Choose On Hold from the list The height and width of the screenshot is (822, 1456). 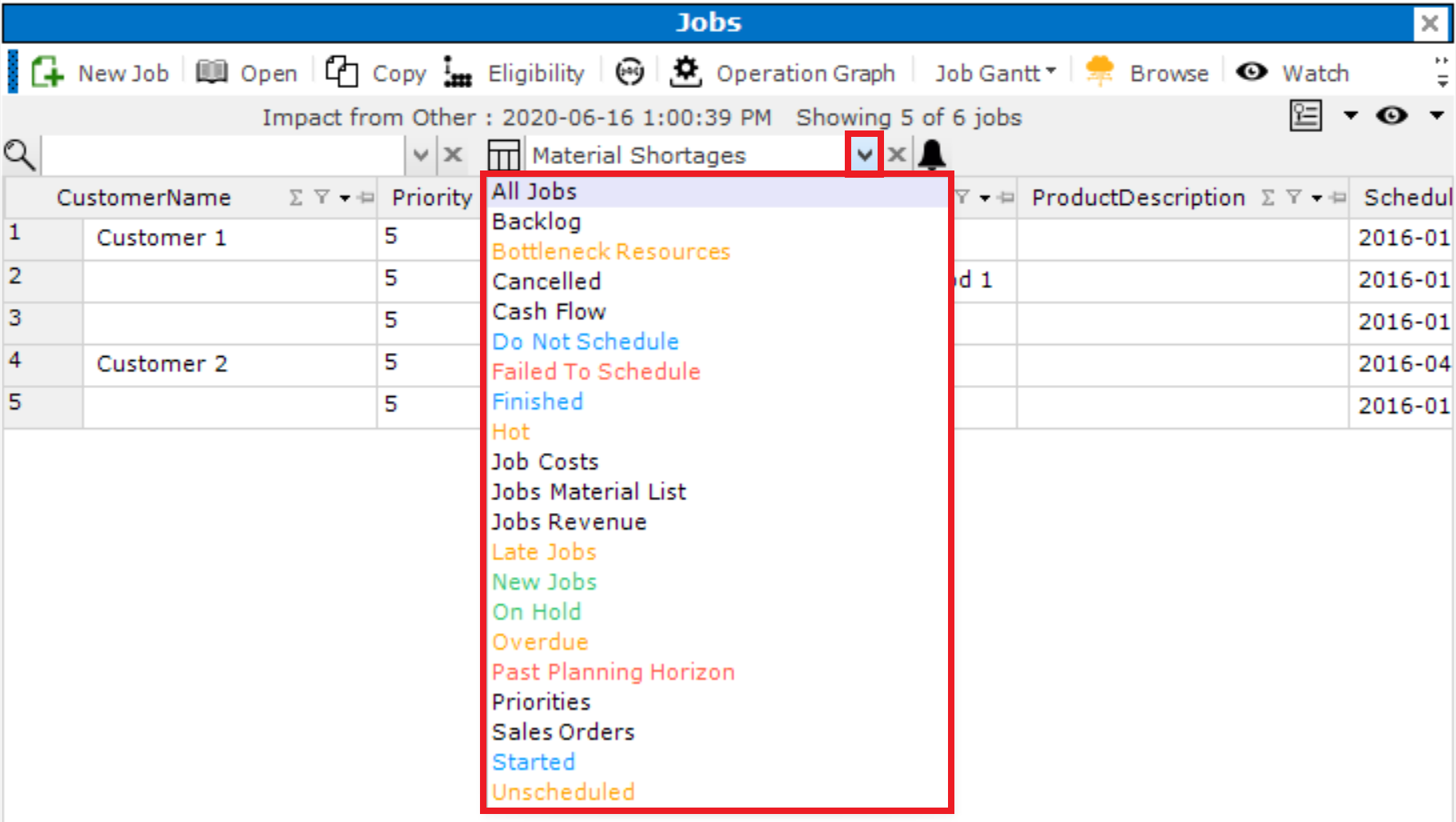click(x=718, y=612)
